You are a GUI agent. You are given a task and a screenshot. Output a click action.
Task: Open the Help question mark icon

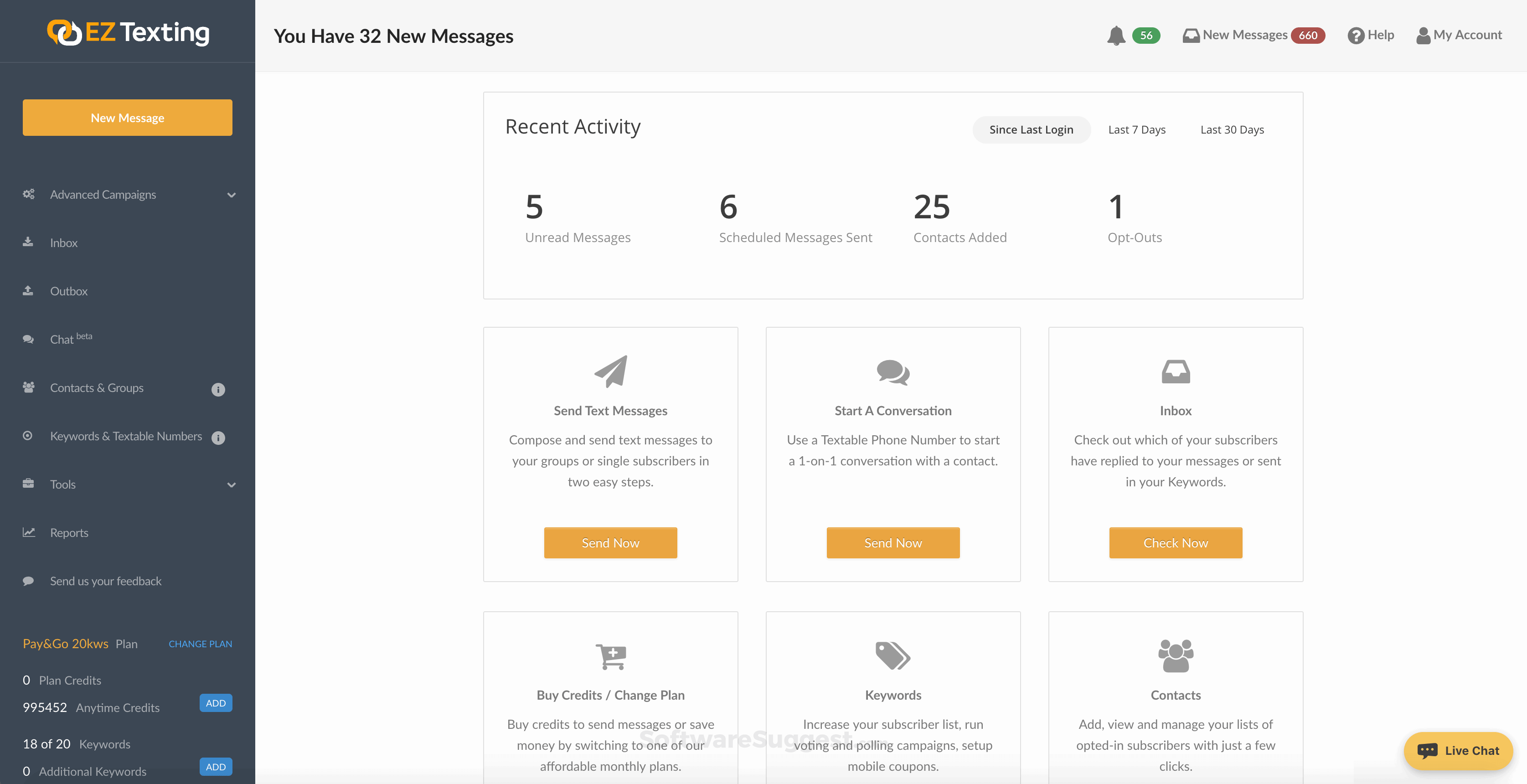(x=1355, y=36)
